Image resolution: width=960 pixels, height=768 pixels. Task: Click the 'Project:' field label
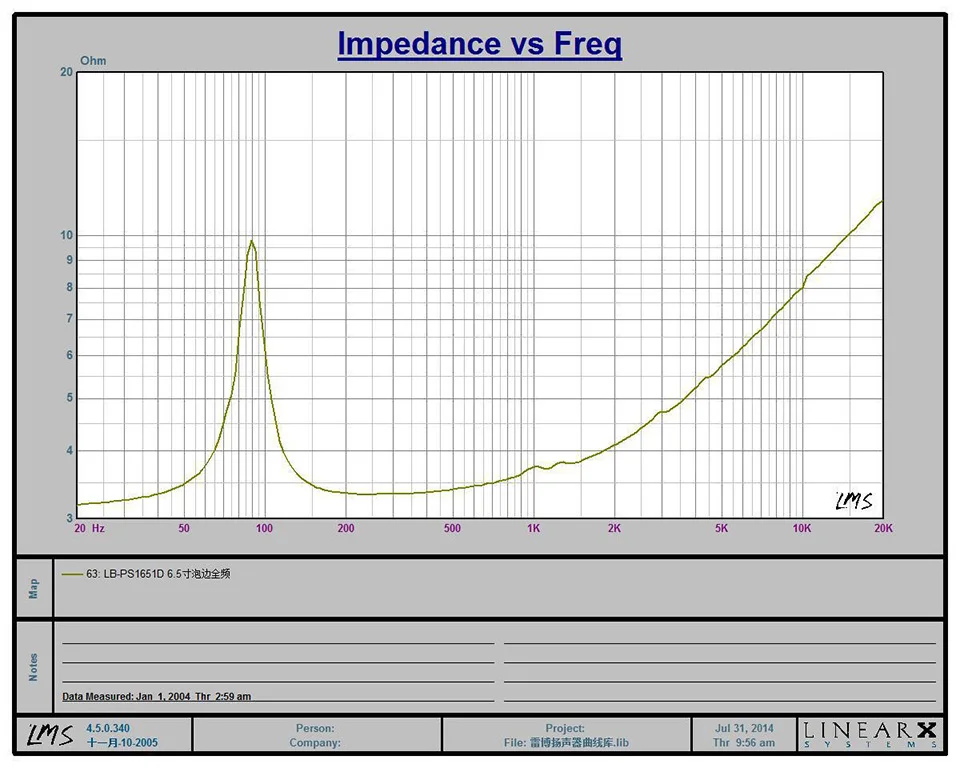[565, 728]
